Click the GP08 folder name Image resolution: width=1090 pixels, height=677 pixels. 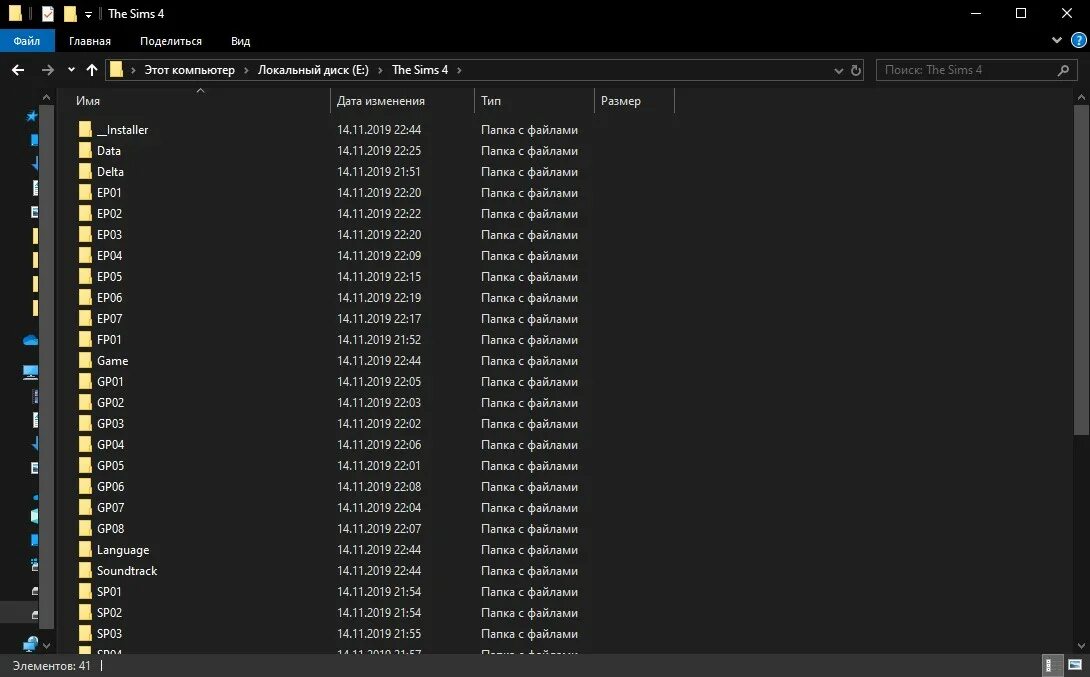click(111, 528)
